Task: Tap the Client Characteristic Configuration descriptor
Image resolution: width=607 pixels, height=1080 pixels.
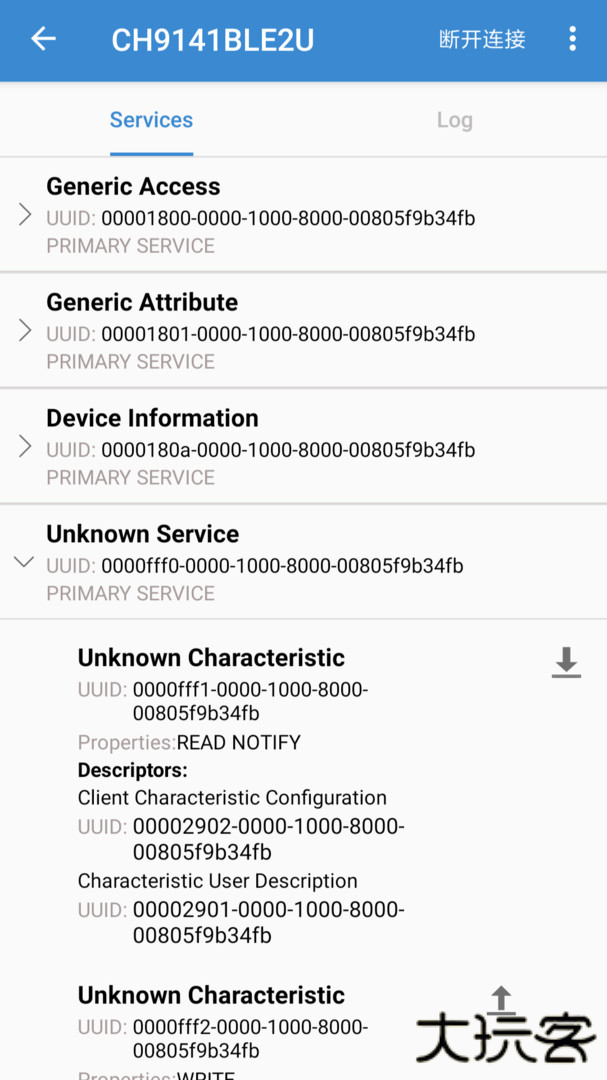Action: (232, 798)
